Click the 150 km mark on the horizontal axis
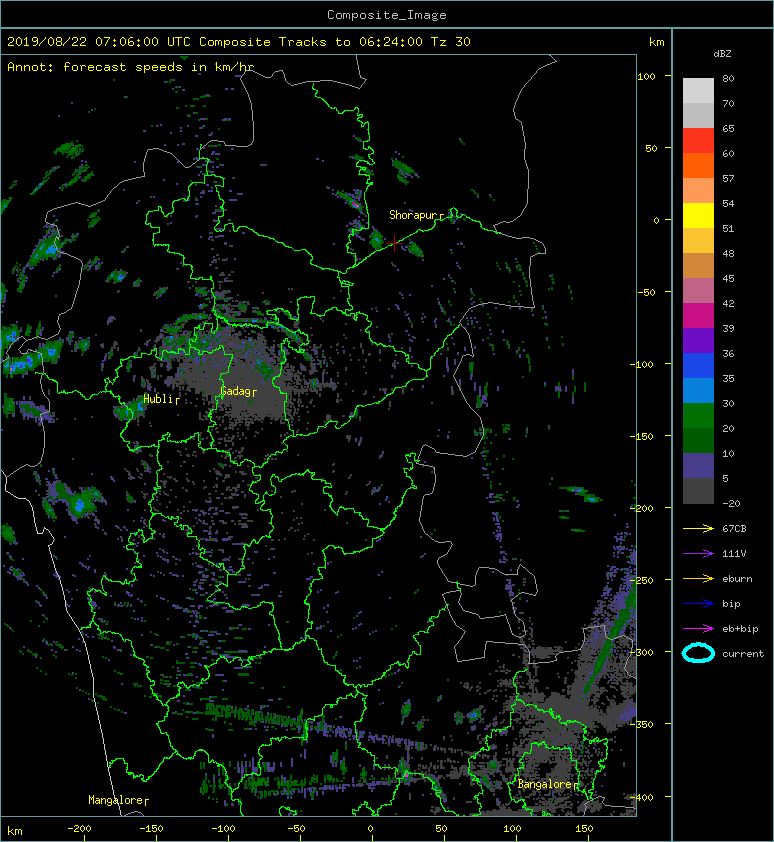The width and height of the screenshot is (774, 842). (x=584, y=829)
